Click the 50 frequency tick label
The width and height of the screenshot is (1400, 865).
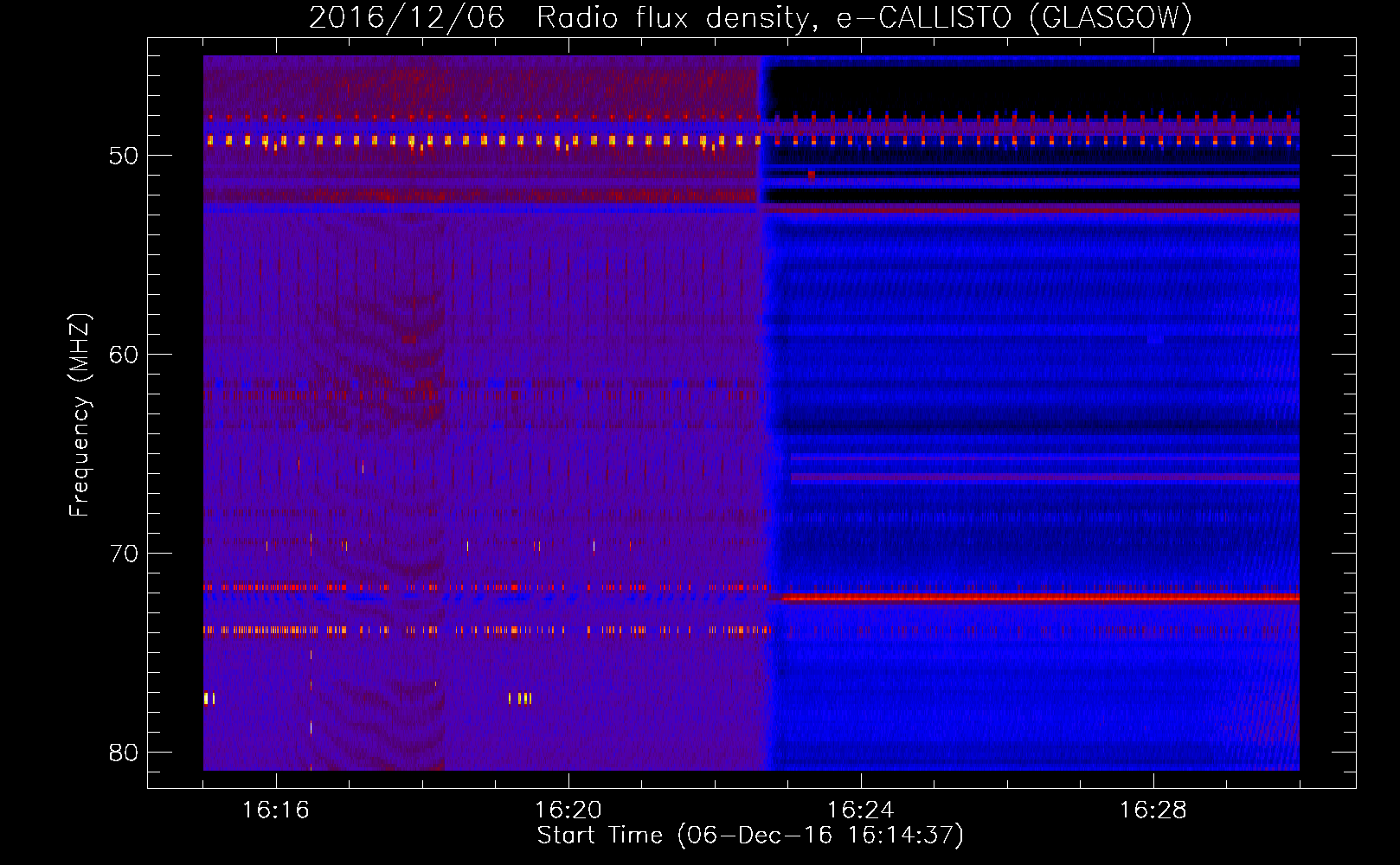pyautogui.click(x=124, y=156)
